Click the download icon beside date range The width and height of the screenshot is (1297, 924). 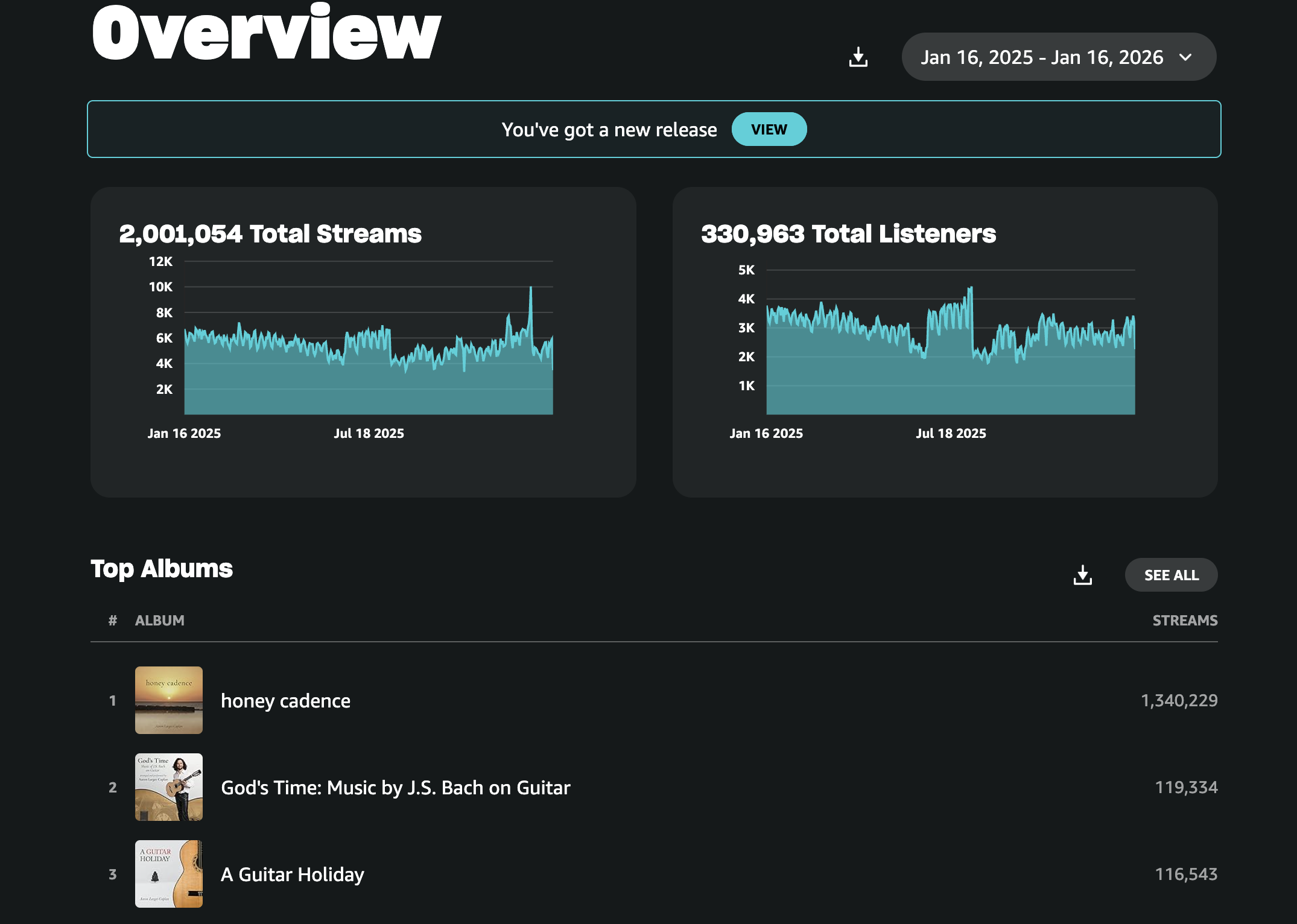point(858,57)
